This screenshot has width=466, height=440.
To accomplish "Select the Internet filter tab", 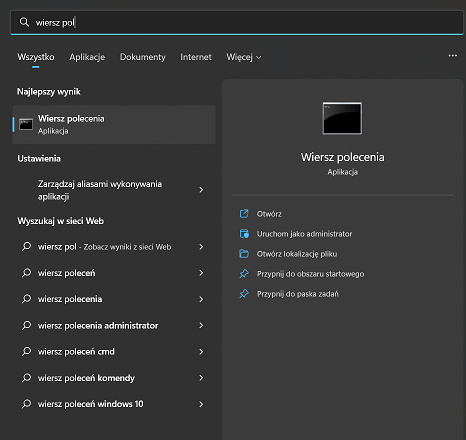I will pos(196,57).
